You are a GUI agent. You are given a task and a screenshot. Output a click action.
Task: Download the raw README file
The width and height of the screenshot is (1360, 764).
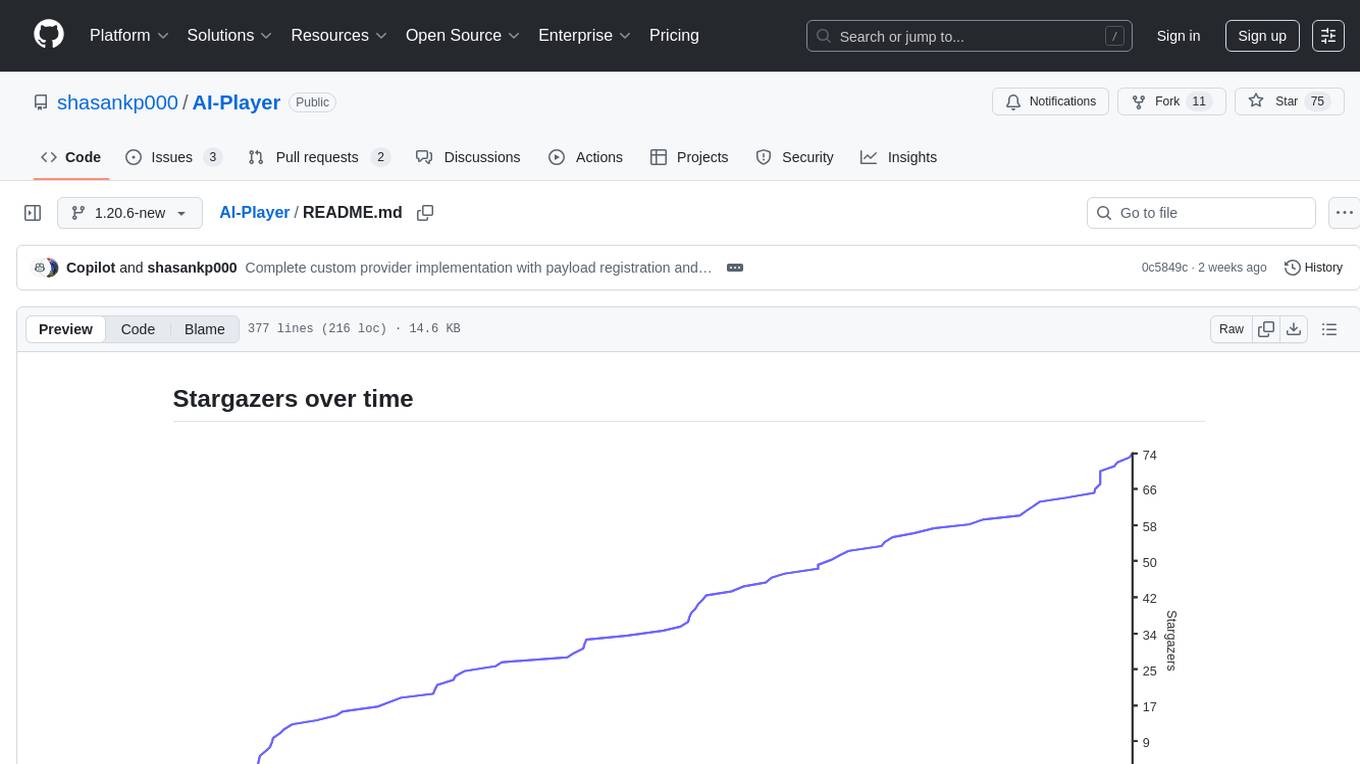[x=1294, y=329]
